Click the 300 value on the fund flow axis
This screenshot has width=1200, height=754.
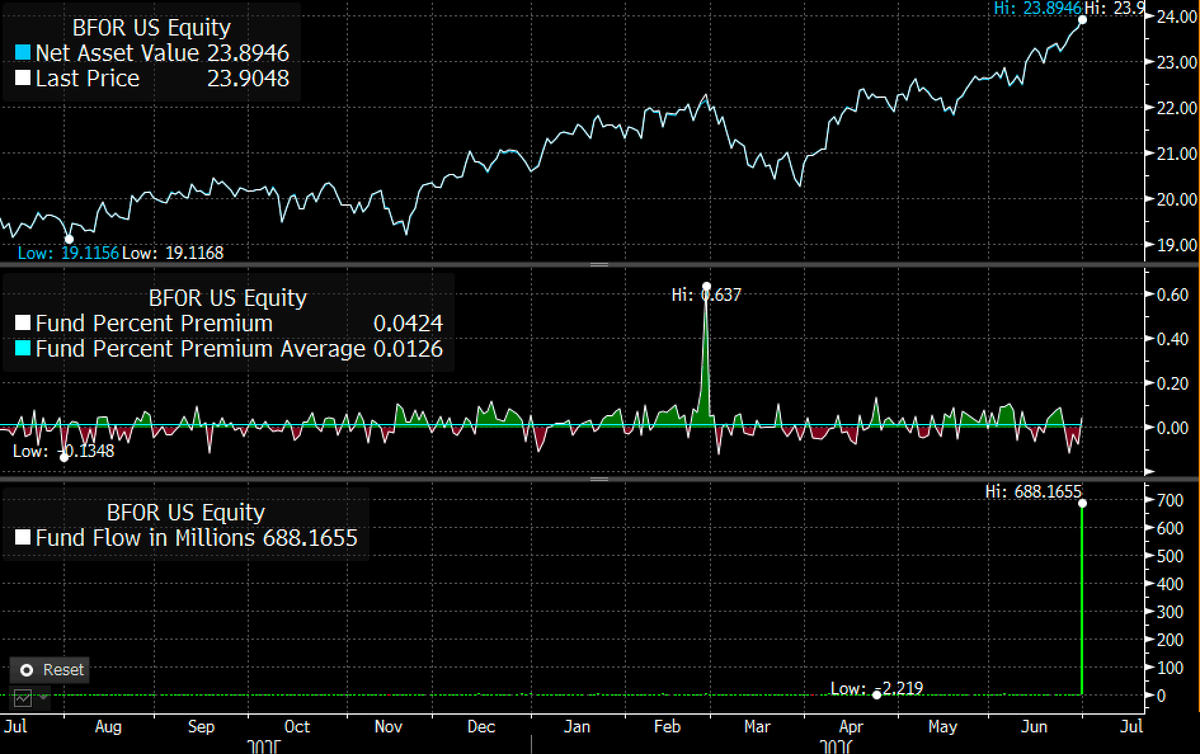coord(1169,610)
